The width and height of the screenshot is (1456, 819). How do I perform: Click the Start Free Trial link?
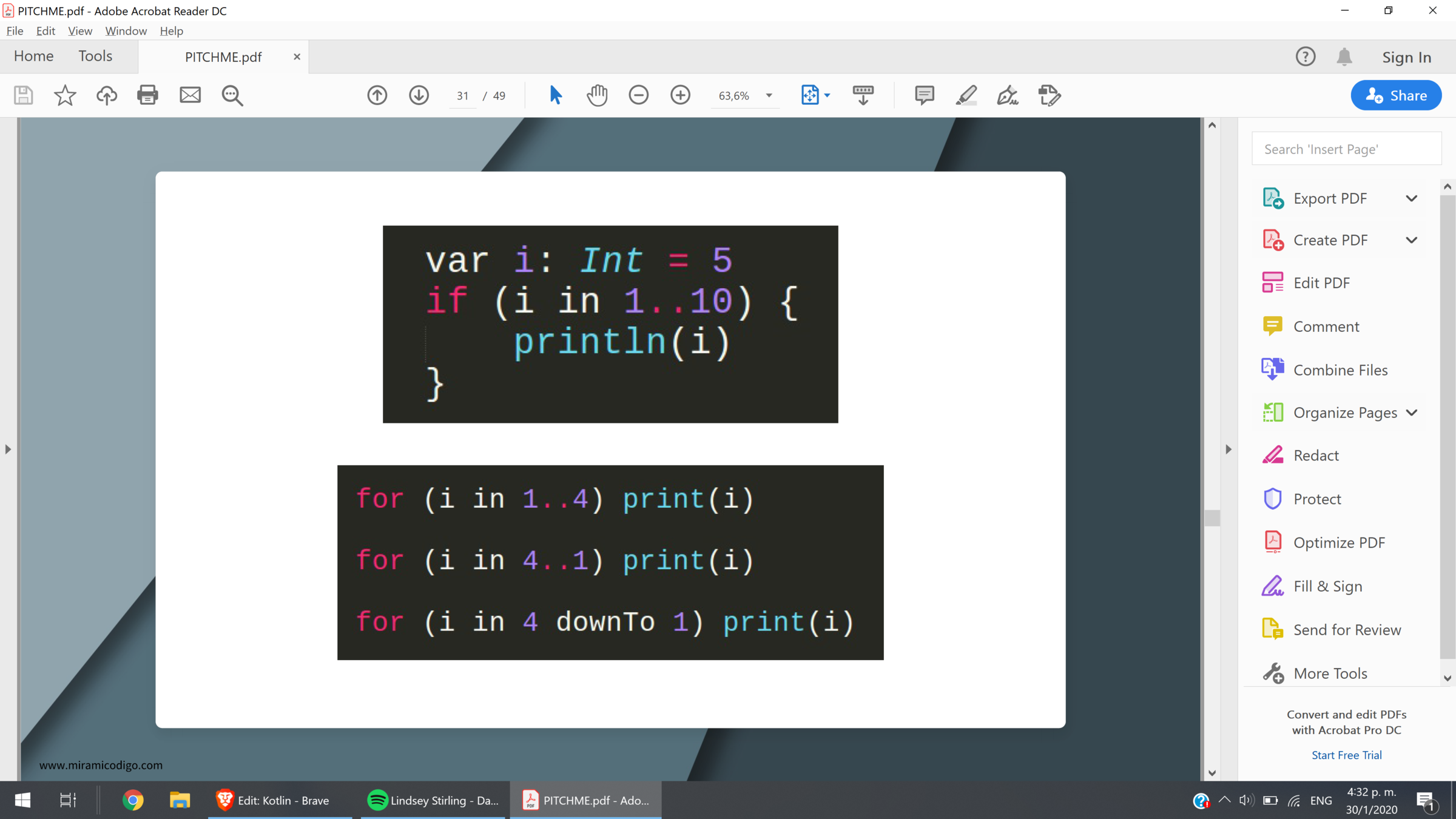1346,755
